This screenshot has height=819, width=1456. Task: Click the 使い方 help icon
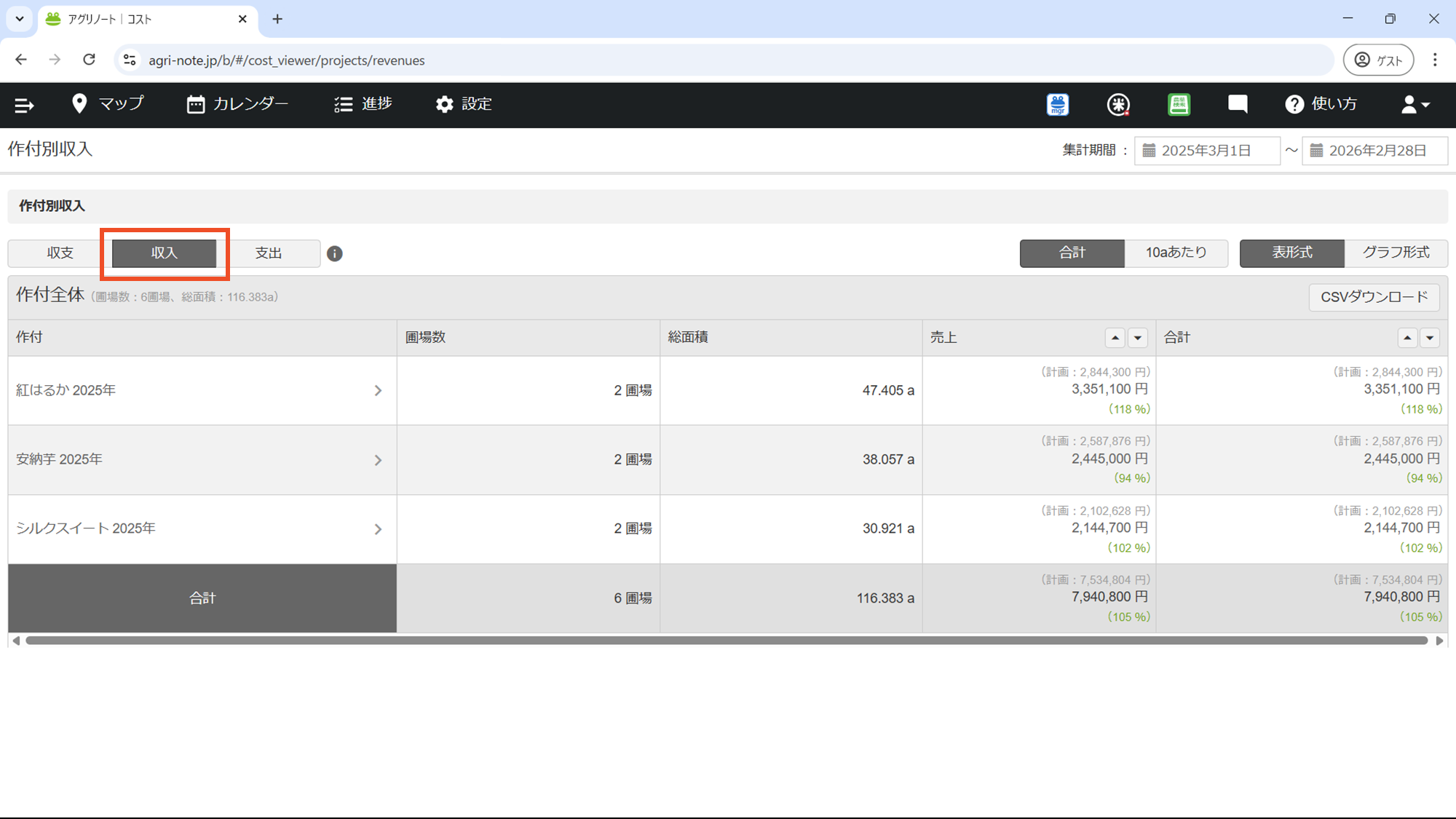[1294, 105]
